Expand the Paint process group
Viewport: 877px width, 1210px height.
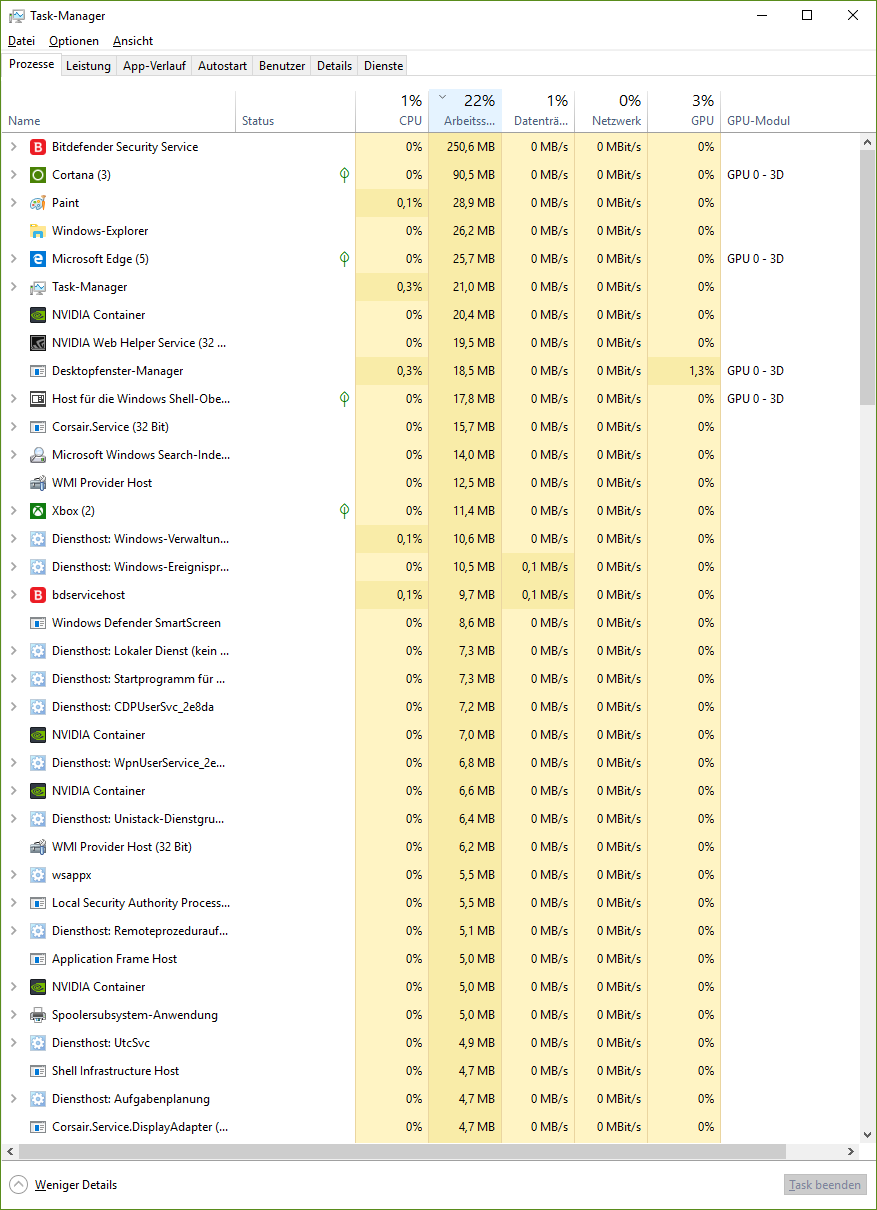[x=13, y=203]
